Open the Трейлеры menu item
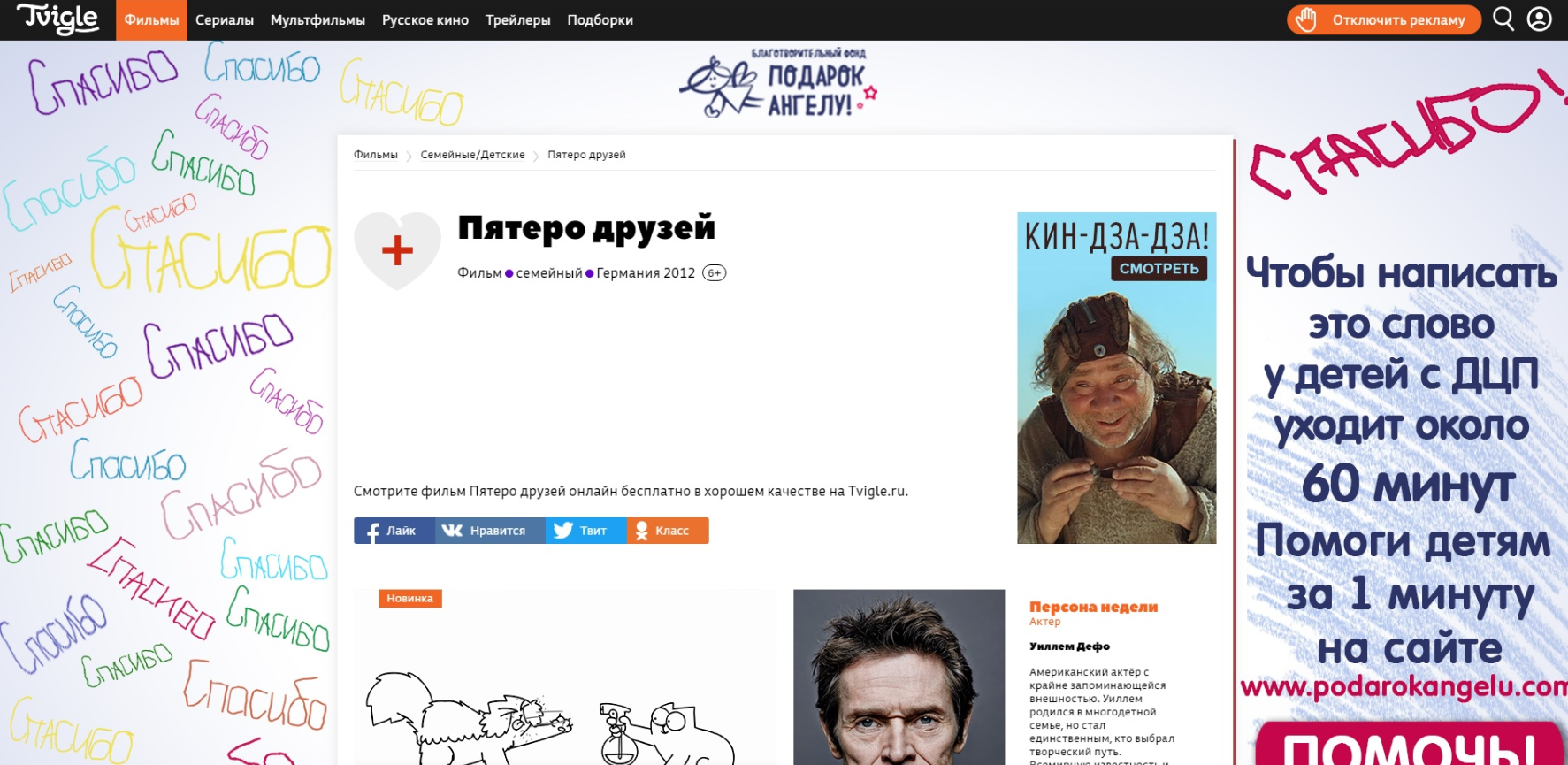The width and height of the screenshot is (1568, 765). [x=517, y=19]
